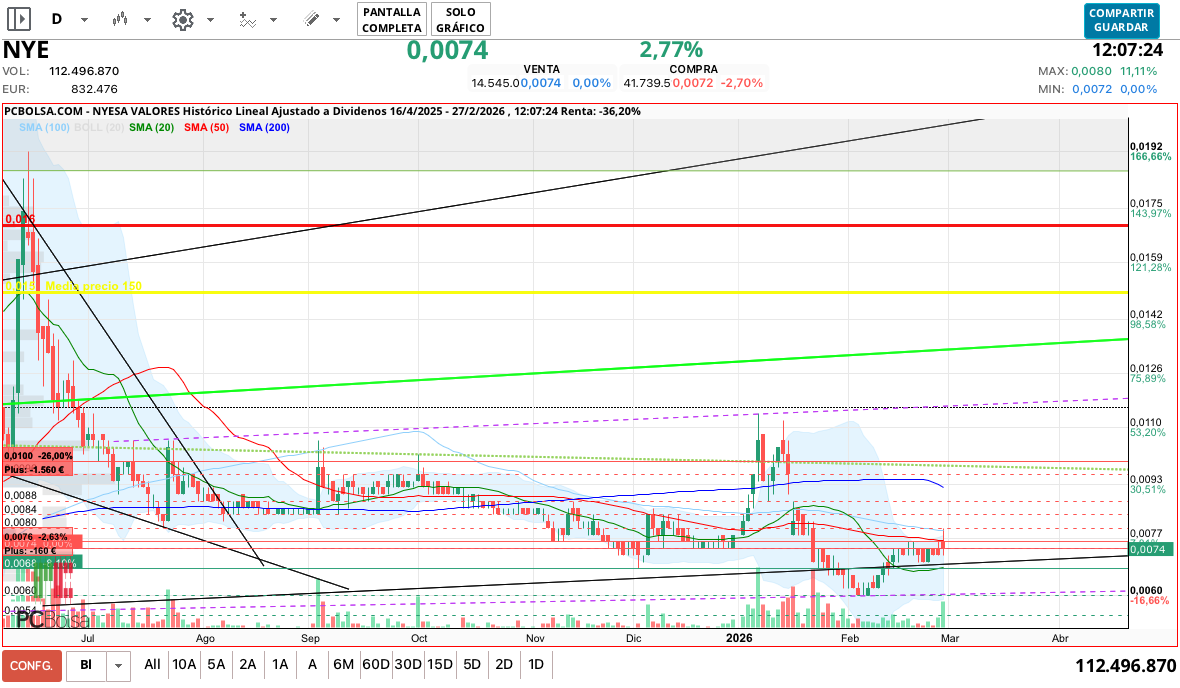The width and height of the screenshot is (1180, 688).
Task: Click the yellow Media precio 150 line label
Action: (93, 286)
